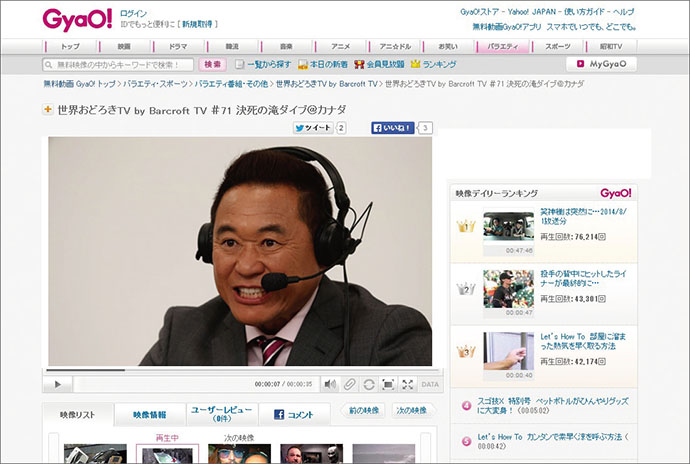Switch to the Facebook コメント tab
This screenshot has height=464, width=690.
(x=294, y=415)
